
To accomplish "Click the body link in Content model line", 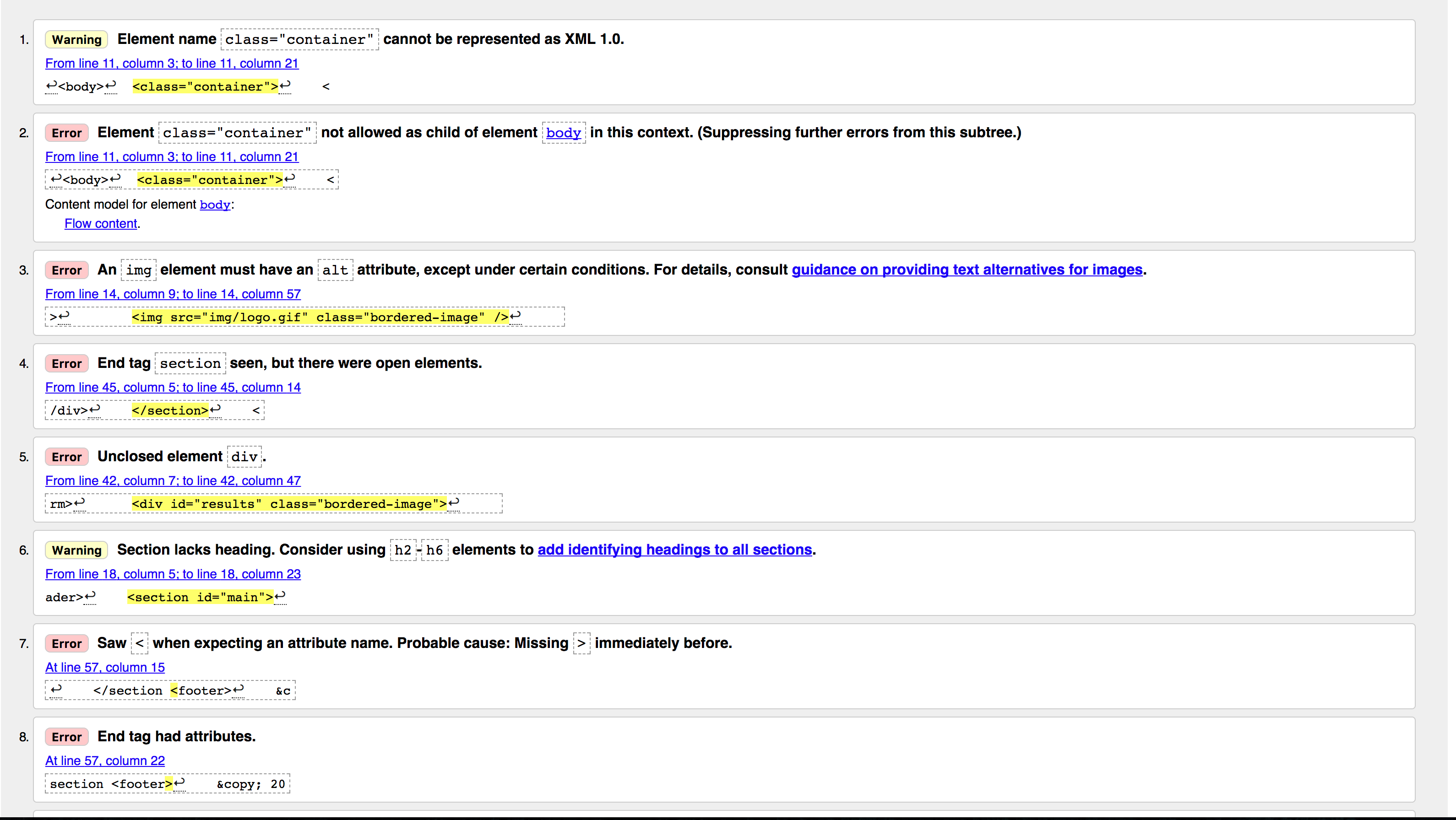I will 215,205.
